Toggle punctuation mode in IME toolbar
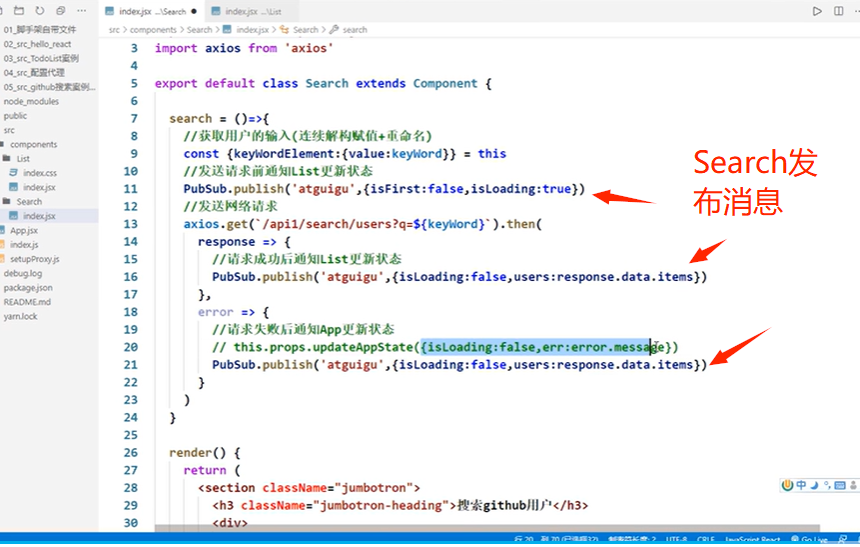 (x=827, y=486)
